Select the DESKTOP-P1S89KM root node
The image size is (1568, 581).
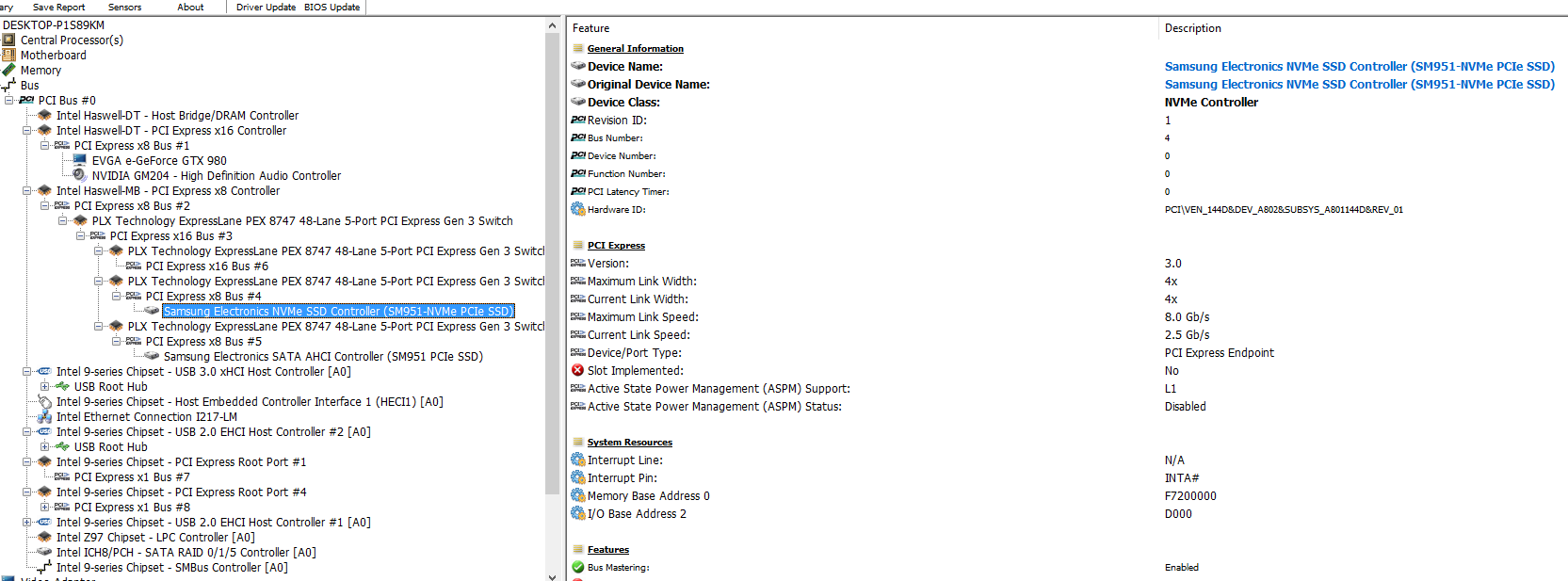[x=54, y=25]
